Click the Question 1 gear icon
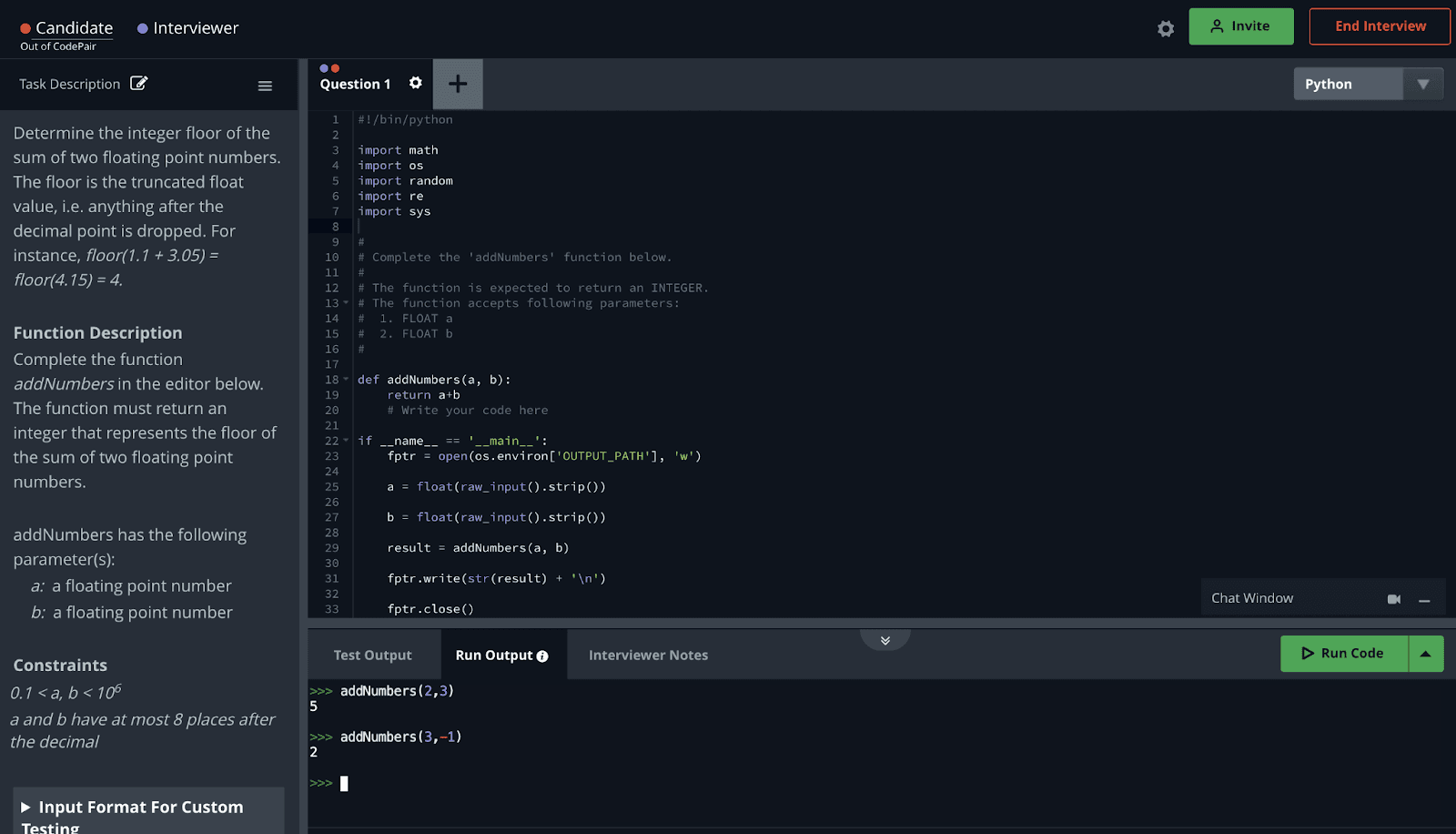This screenshot has height=834, width=1456. click(416, 83)
